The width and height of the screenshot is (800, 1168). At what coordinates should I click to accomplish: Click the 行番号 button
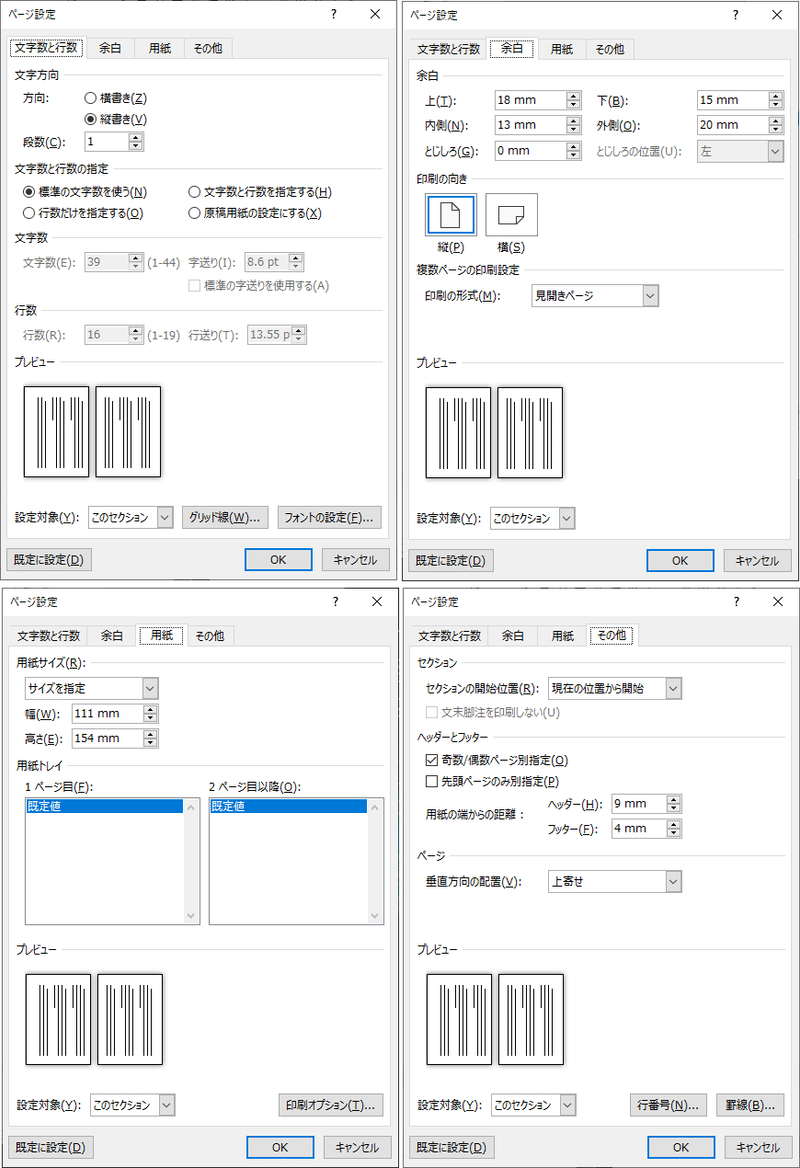(x=668, y=1104)
